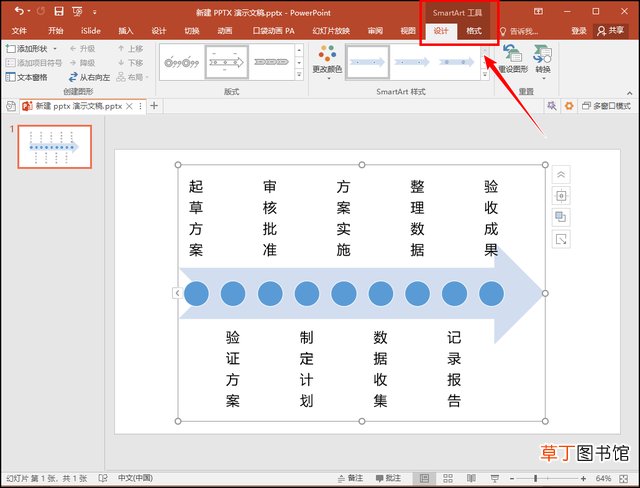Open the 动画 (Animations) tab
The width and height of the screenshot is (640, 488).
click(224, 31)
